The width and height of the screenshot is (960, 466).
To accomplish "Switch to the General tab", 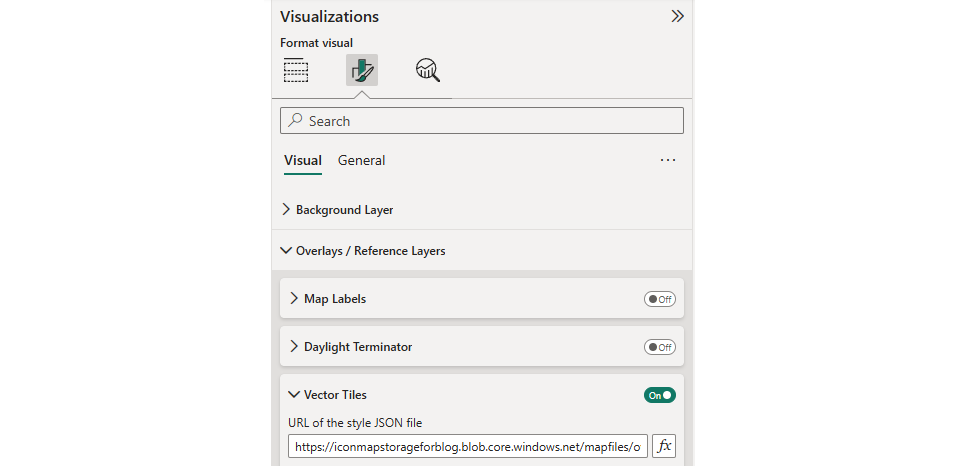I will pos(361,160).
